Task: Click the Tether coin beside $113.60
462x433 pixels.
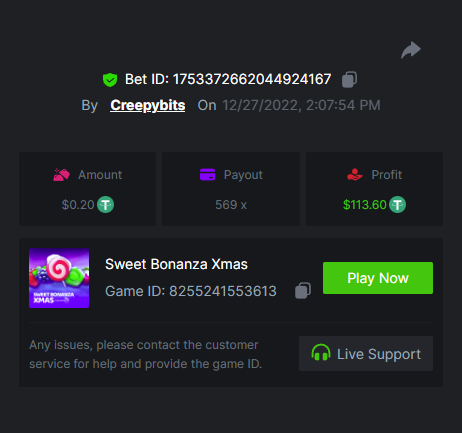Action: [398, 204]
